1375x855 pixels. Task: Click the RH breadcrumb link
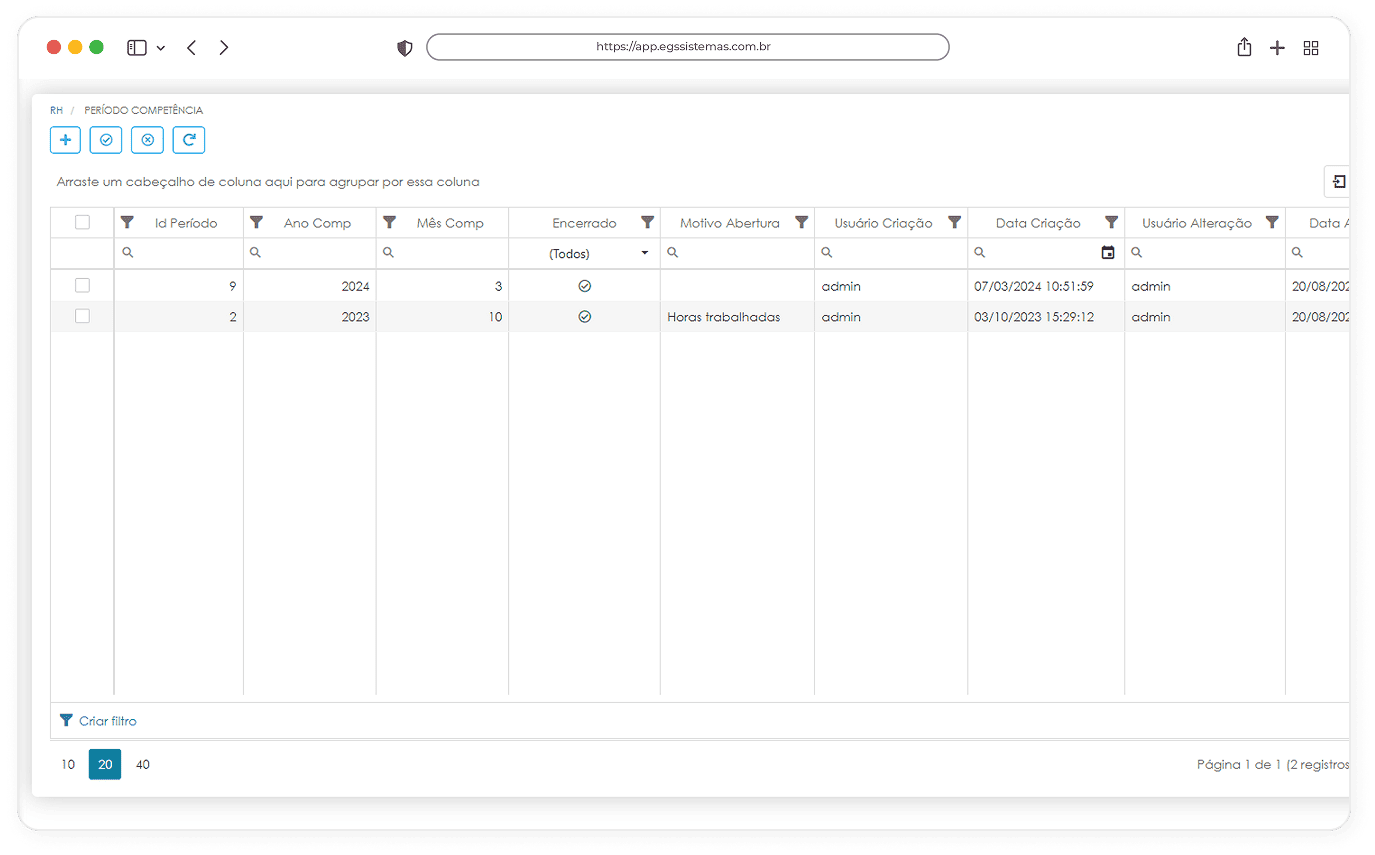pos(56,110)
